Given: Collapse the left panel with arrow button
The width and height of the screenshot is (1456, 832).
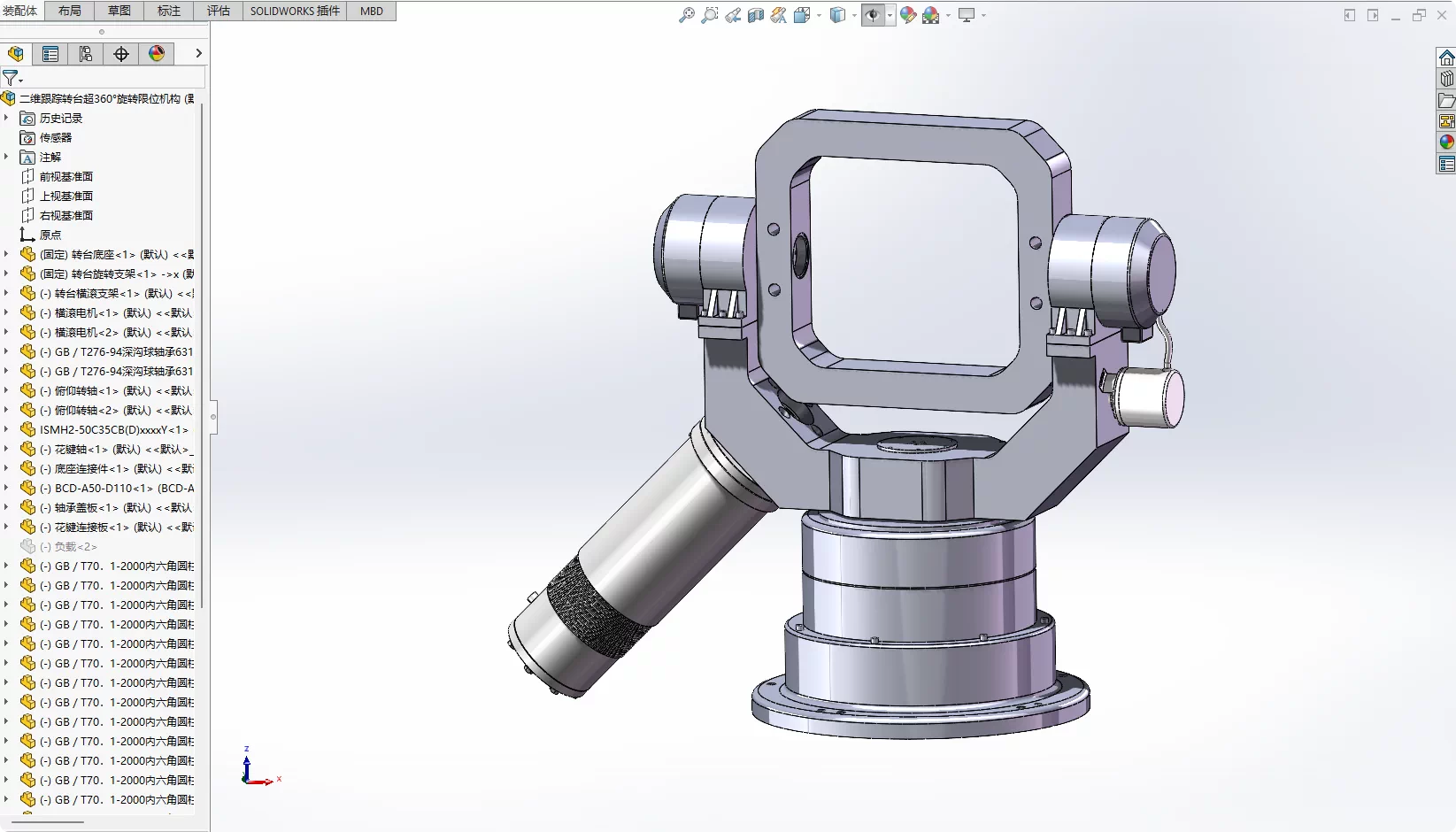Looking at the screenshot, I should point(198,54).
